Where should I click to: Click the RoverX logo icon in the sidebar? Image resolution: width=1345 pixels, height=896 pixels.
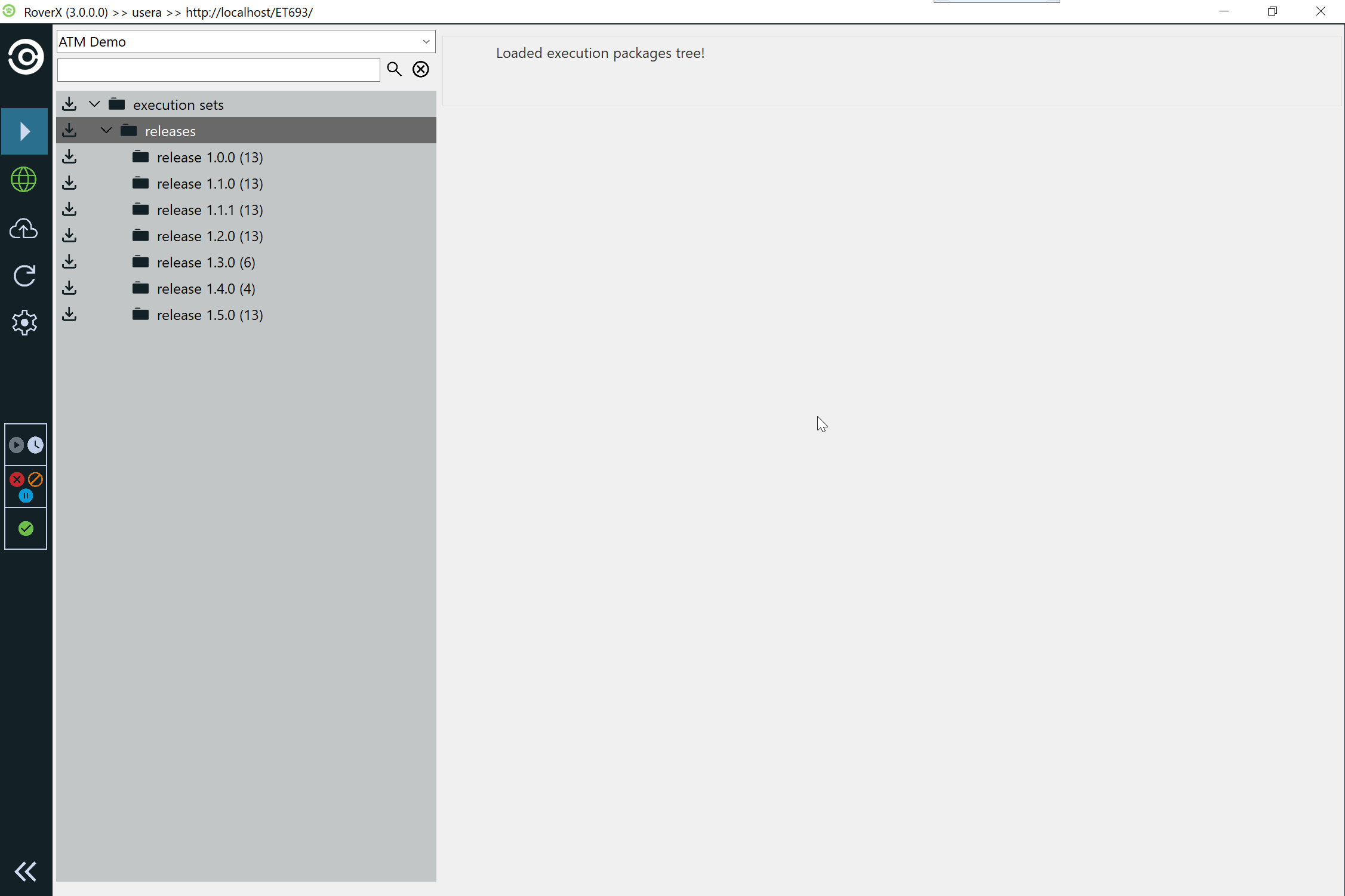coord(26,57)
